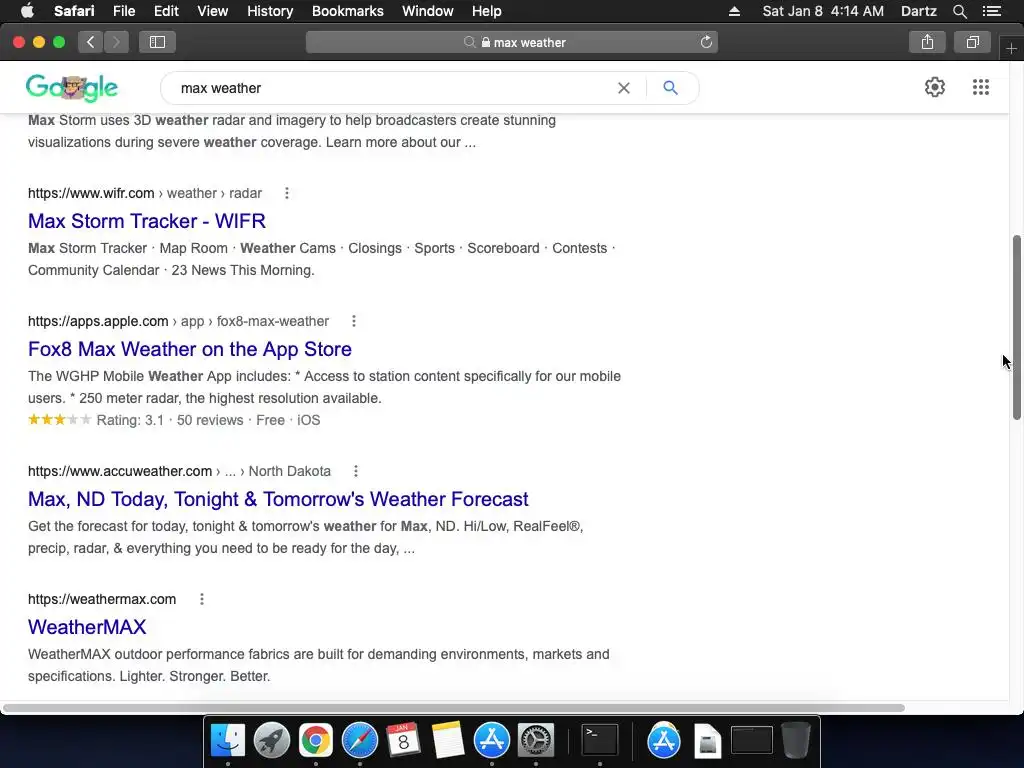Open Finder from the Dock
The width and height of the screenshot is (1024, 768).
[227, 741]
